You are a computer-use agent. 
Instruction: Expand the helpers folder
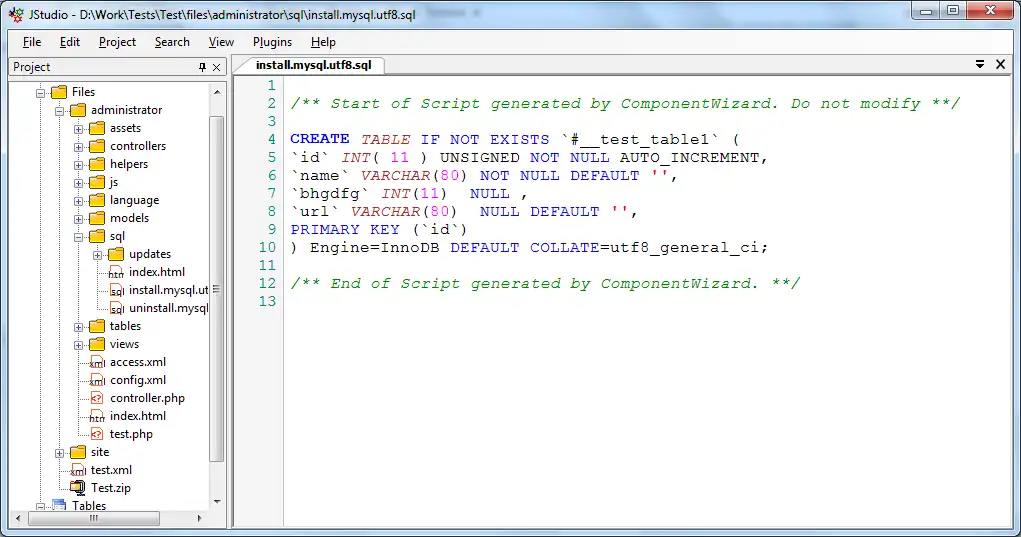coord(78,165)
